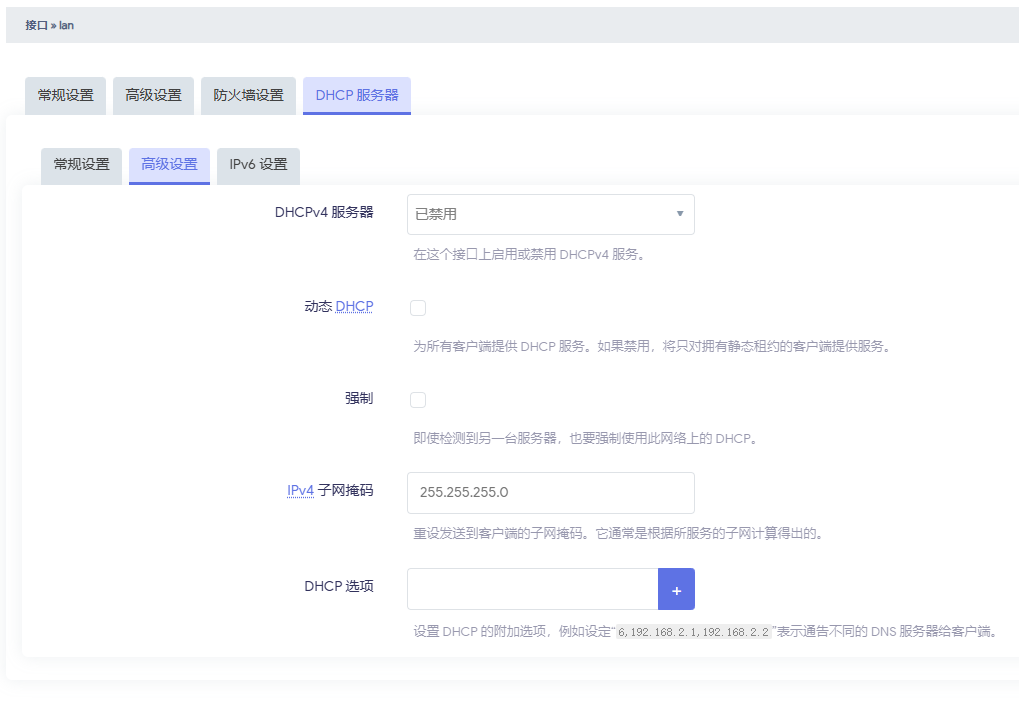Click the example code 6,192.168.2.1,192.168.2.2
Viewport: 1019px width, 715px height.
coord(694,633)
